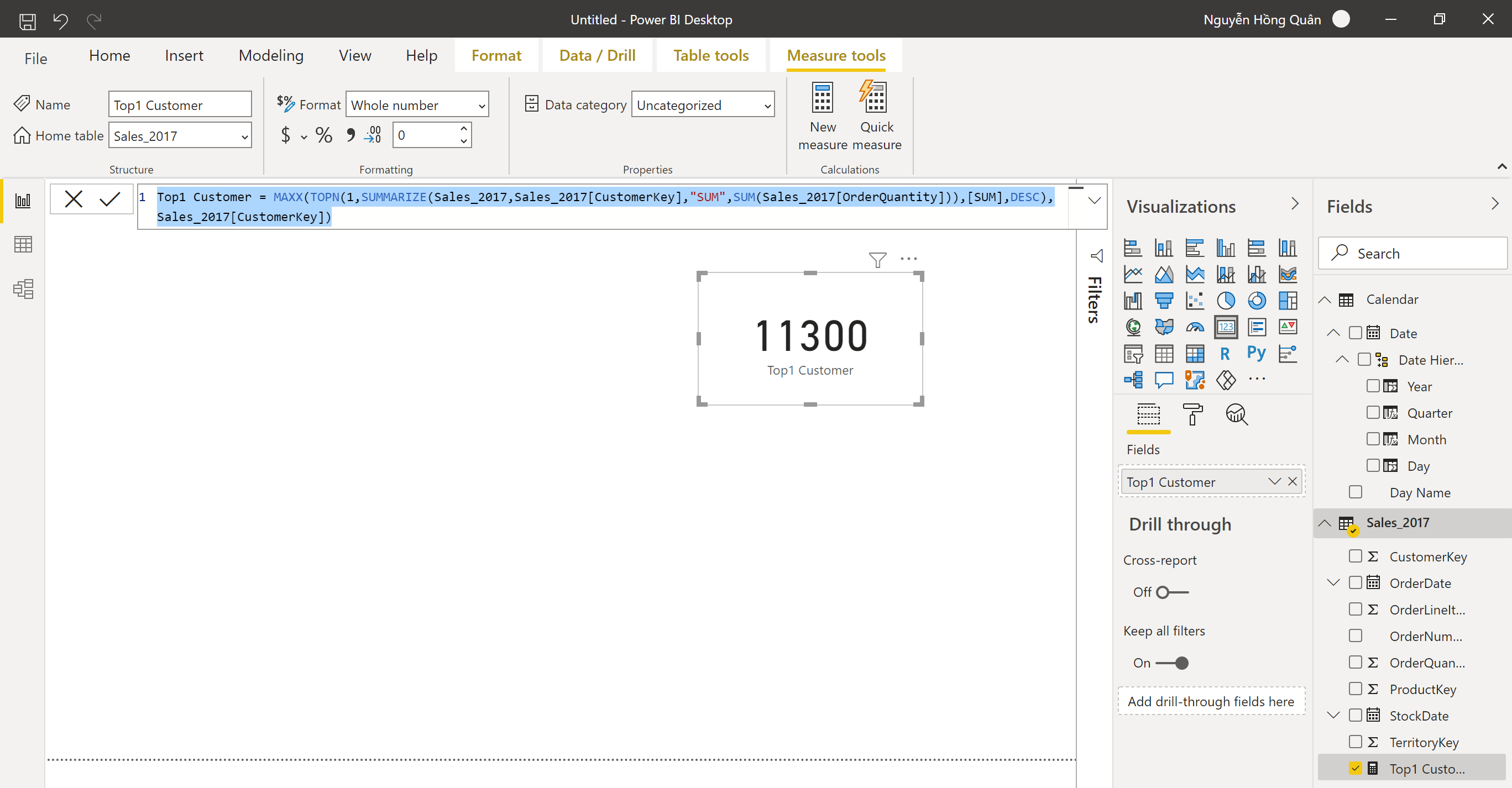
Task: Select the Donut chart visualization
Action: tap(1257, 301)
